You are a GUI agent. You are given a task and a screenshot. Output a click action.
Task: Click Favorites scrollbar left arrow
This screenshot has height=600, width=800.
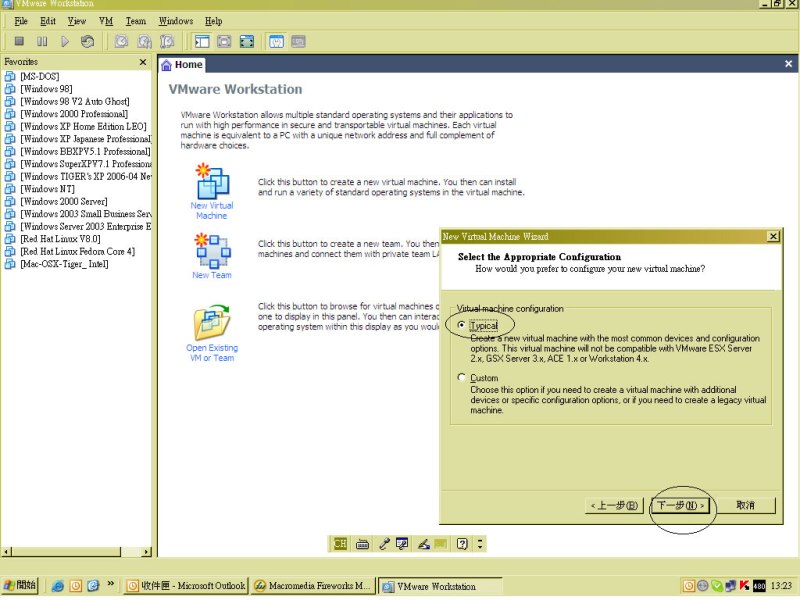click(6, 552)
